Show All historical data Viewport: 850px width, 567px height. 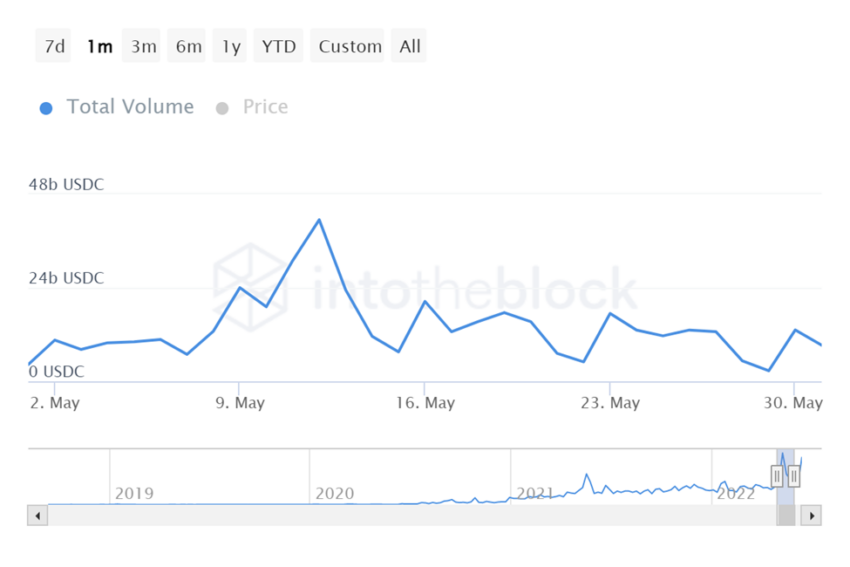click(409, 46)
